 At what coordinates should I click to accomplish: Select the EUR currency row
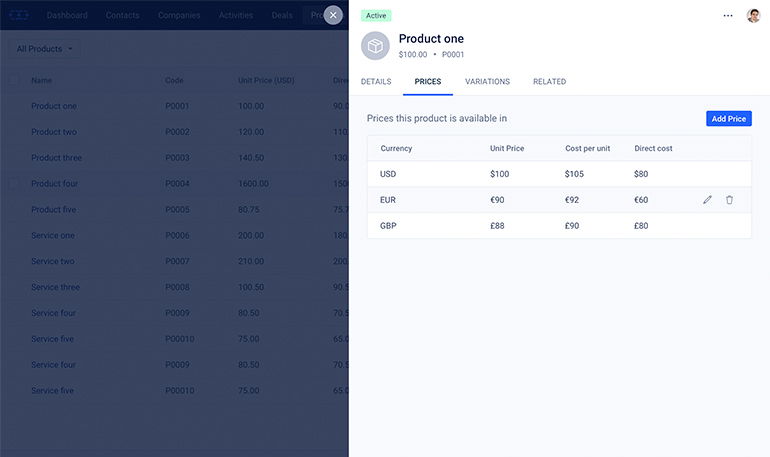coord(559,200)
